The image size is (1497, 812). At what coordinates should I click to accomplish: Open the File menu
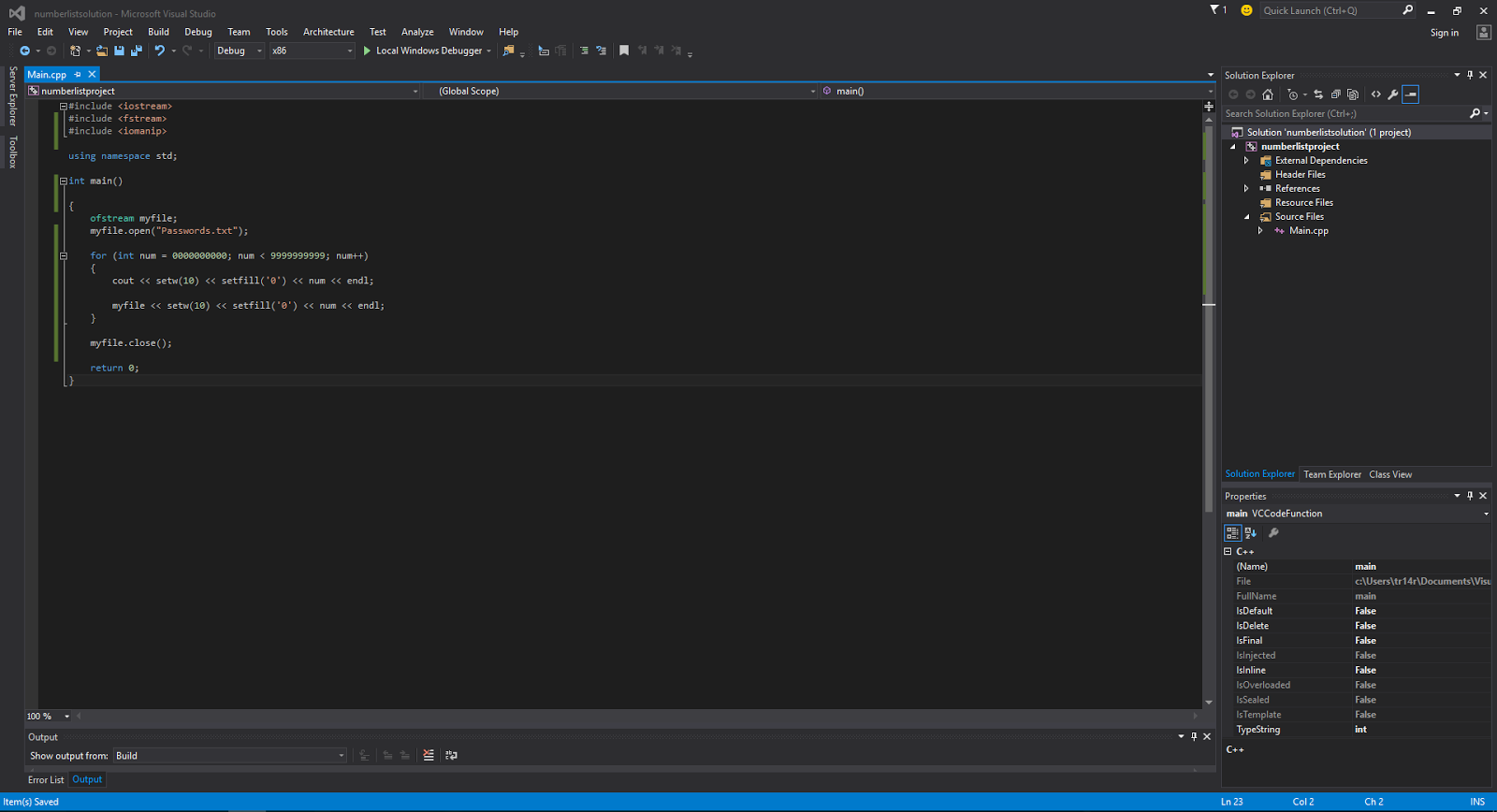point(15,32)
